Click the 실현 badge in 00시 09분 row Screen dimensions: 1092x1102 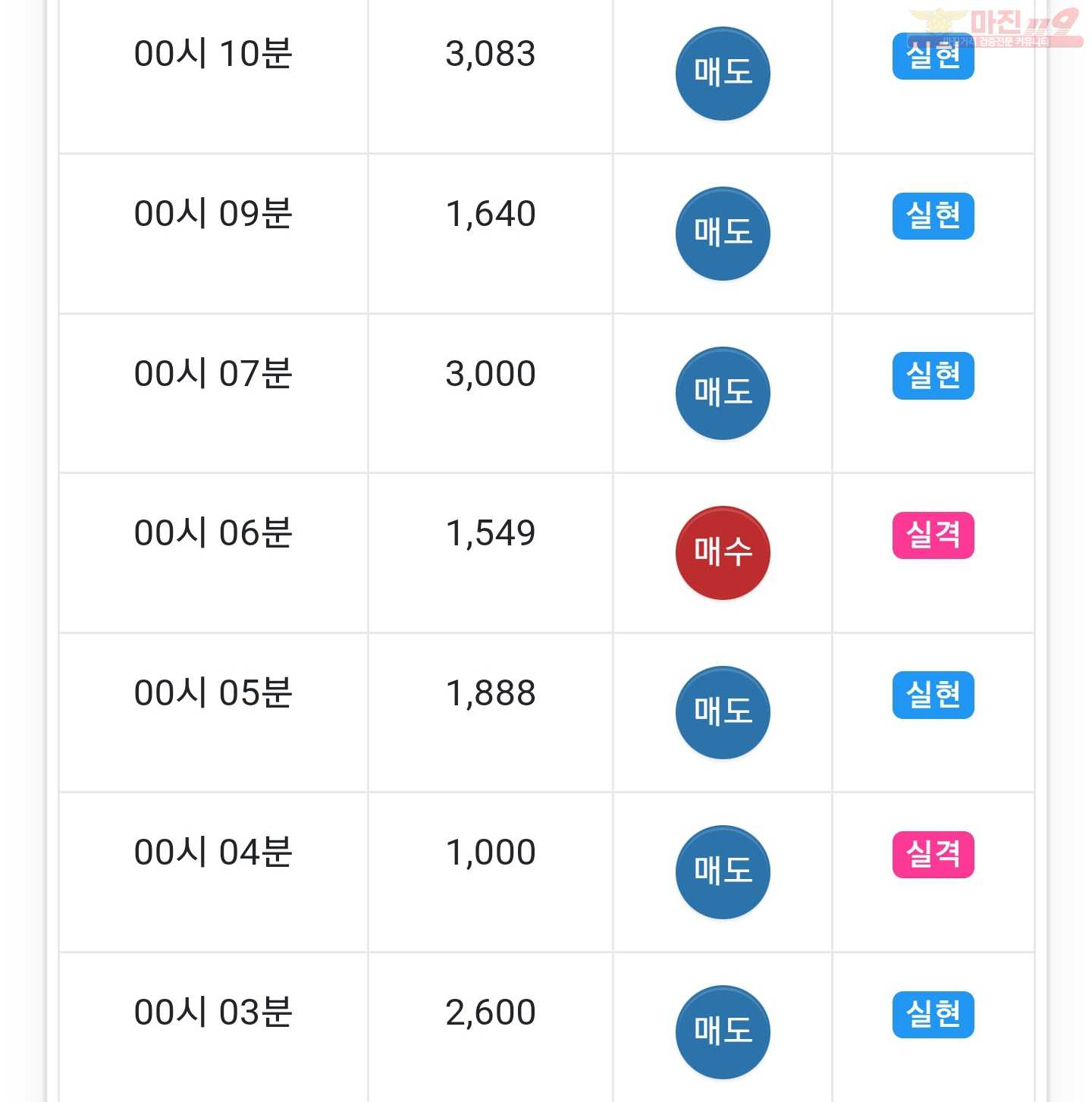pyautogui.click(x=933, y=216)
